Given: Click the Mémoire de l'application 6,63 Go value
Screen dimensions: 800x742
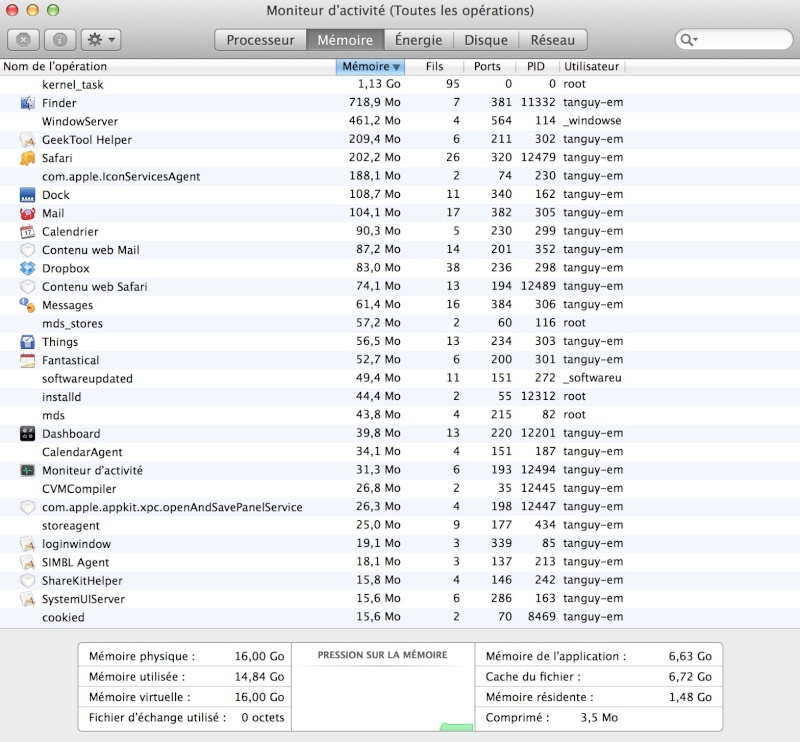Looking at the screenshot, I should (x=690, y=656).
